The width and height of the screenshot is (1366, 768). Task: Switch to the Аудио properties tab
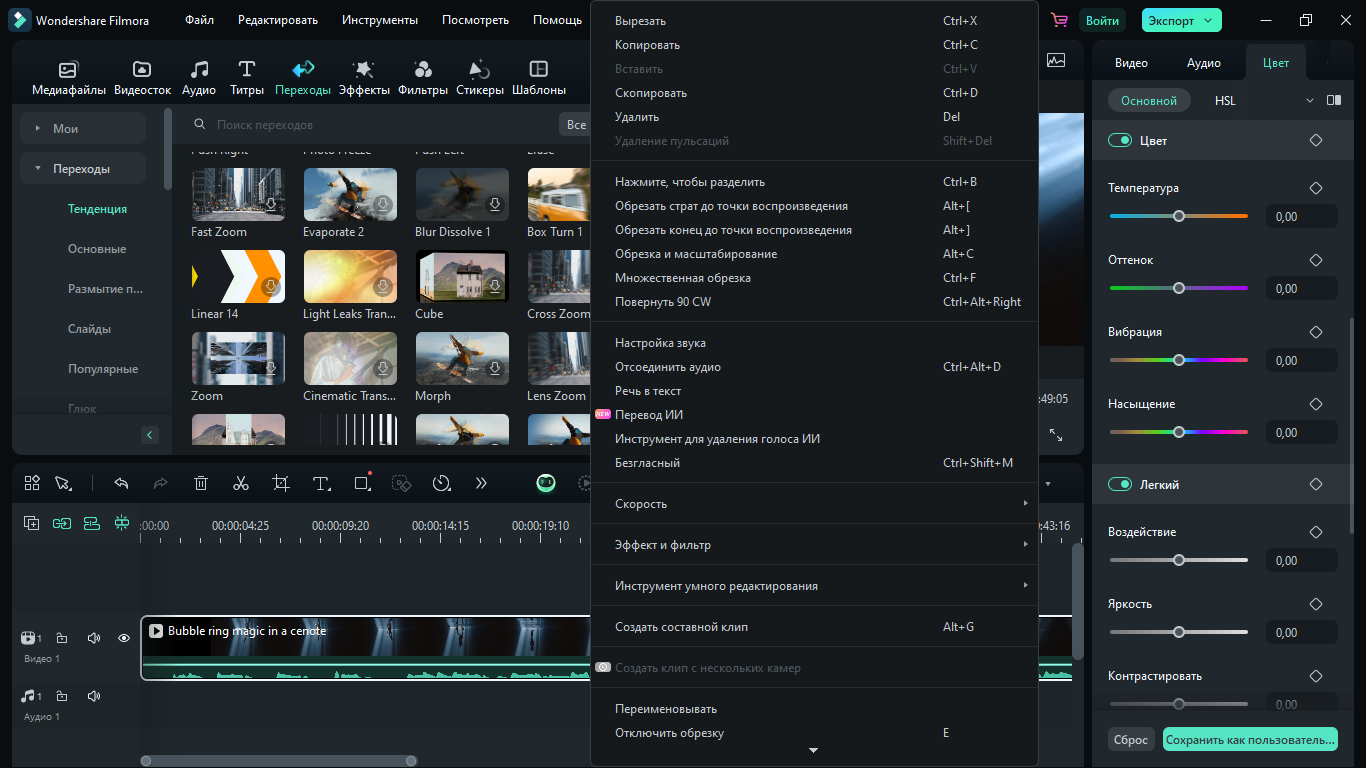1204,63
